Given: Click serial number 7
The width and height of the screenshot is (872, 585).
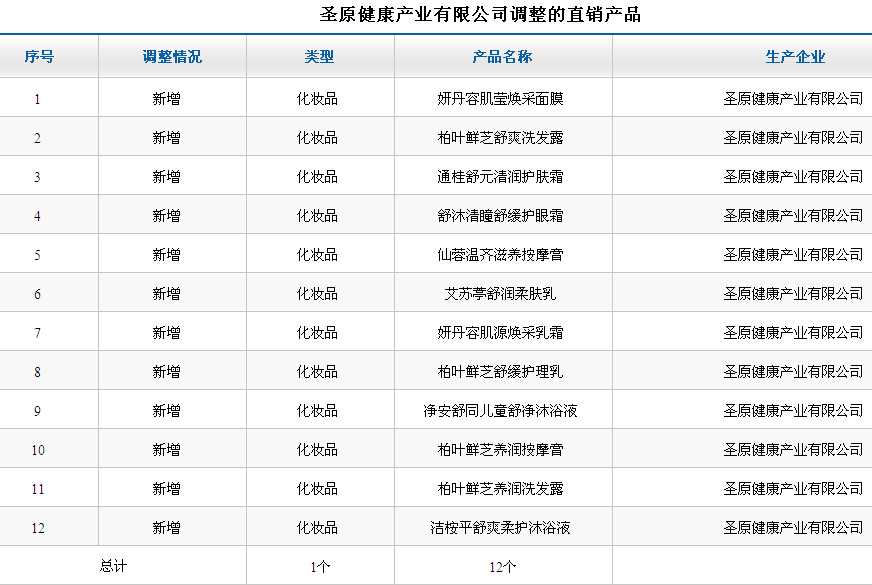Looking at the screenshot, I should pos(37,333).
